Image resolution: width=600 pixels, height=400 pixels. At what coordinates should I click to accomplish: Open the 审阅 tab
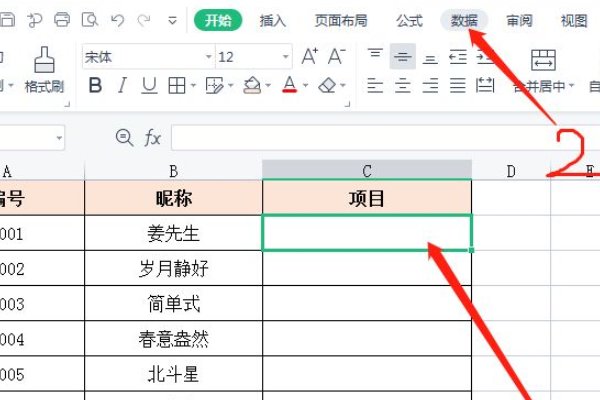point(519,20)
